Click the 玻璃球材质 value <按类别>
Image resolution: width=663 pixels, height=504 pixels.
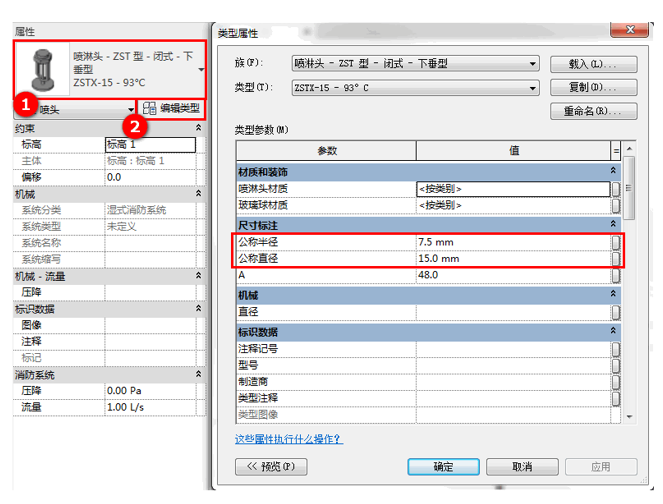pyautogui.click(x=513, y=205)
